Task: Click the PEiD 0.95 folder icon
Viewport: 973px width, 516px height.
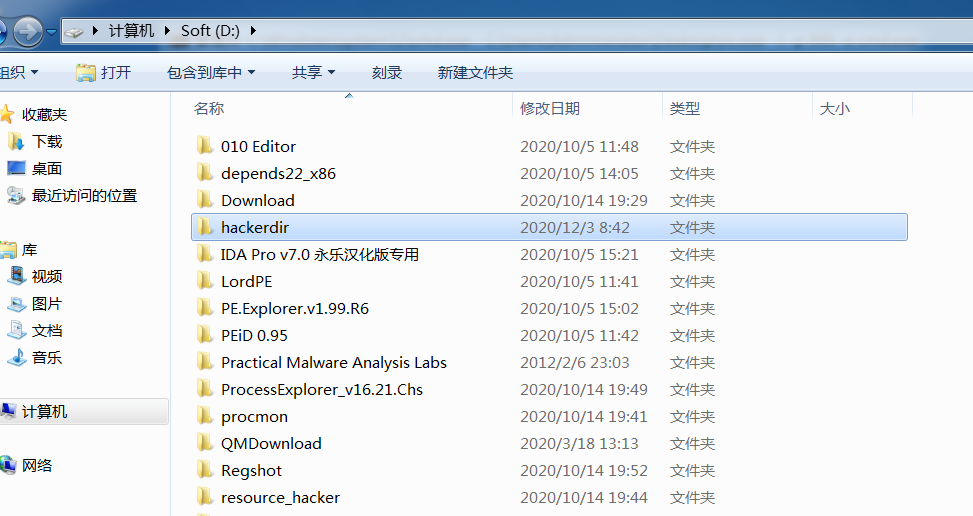Action: point(204,335)
